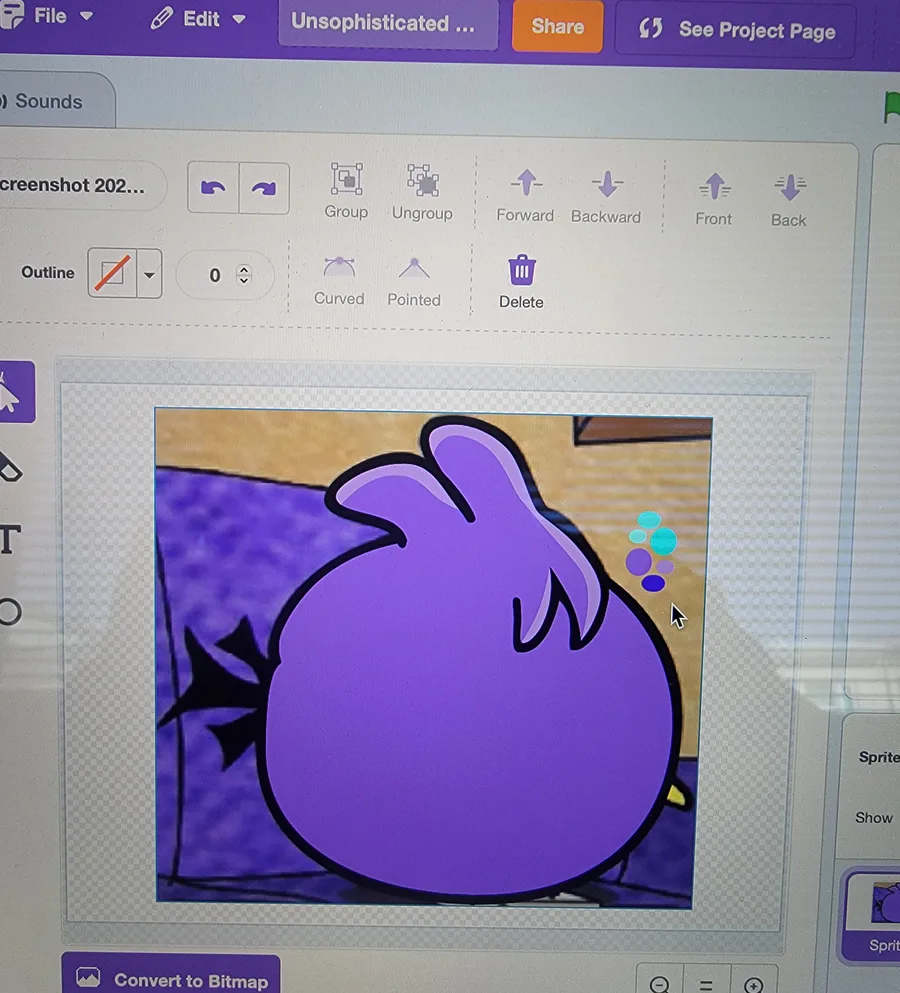
Task: Ungroup the selected shapes
Action: pyautogui.click(x=422, y=192)
